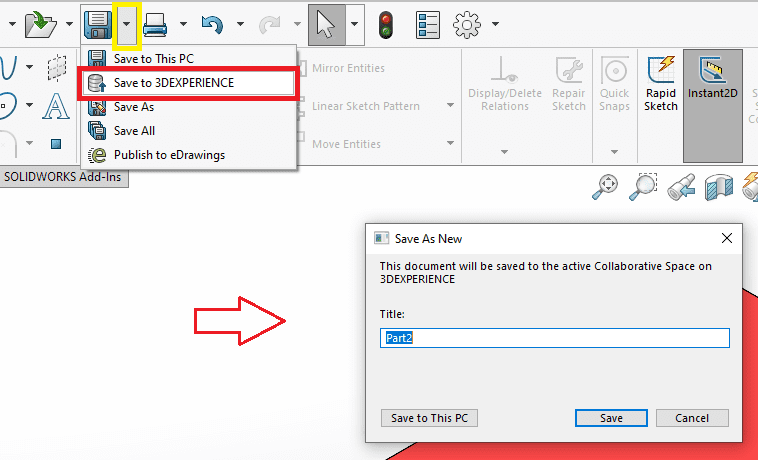758x460 pixels.
Task: Select the Spline tool icon
Action: click(9, 67)
